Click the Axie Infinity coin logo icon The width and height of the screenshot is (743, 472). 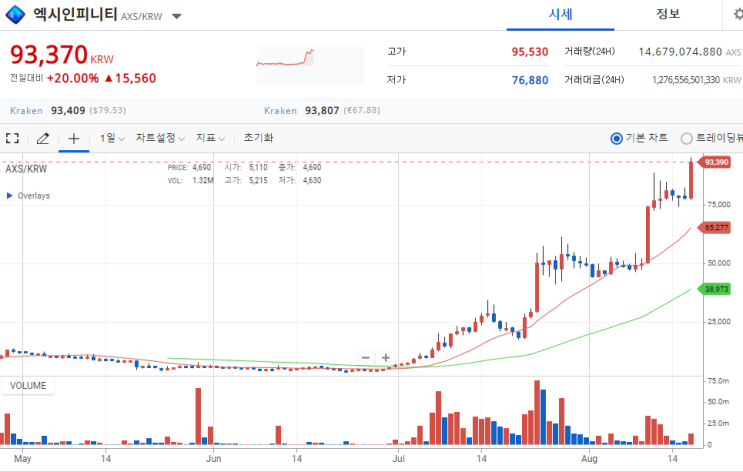point(15,15)
